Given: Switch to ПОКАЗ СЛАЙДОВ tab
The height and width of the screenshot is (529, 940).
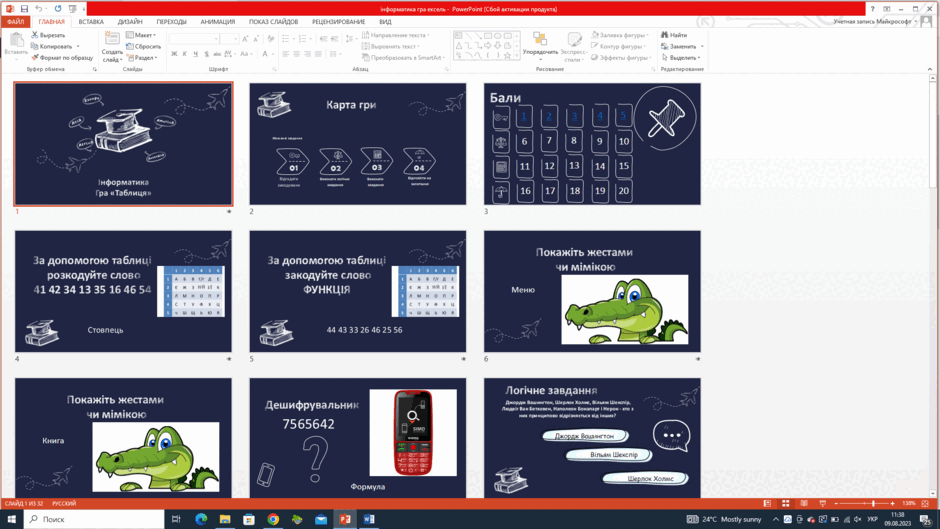Looking at the screenshot, I should point(273,22).
